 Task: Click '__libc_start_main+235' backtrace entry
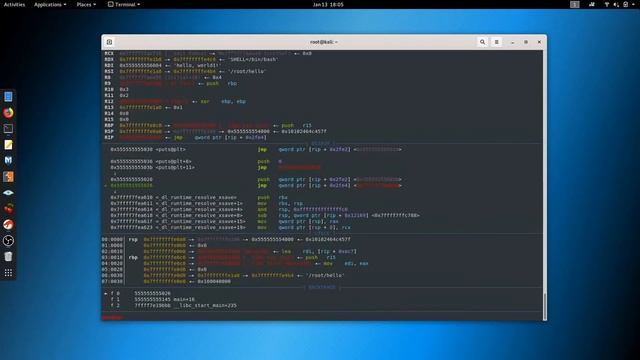[x=204, y=305]
